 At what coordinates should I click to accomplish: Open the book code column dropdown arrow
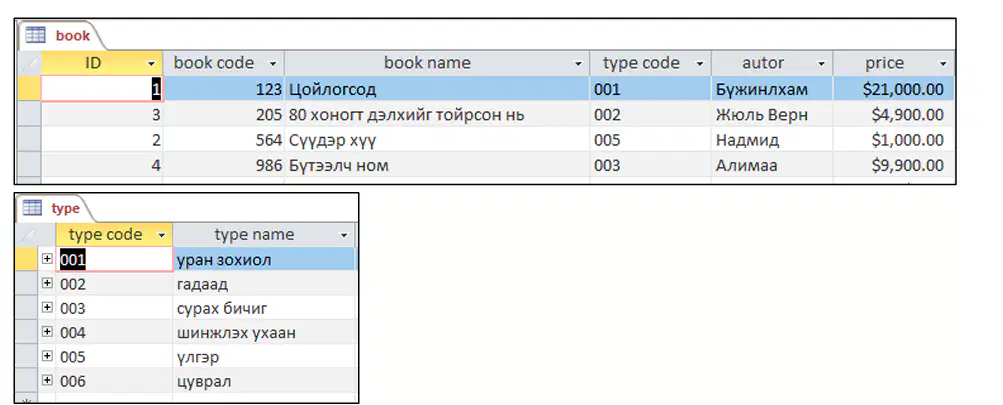pyautogui.click(x=273, y=64)
